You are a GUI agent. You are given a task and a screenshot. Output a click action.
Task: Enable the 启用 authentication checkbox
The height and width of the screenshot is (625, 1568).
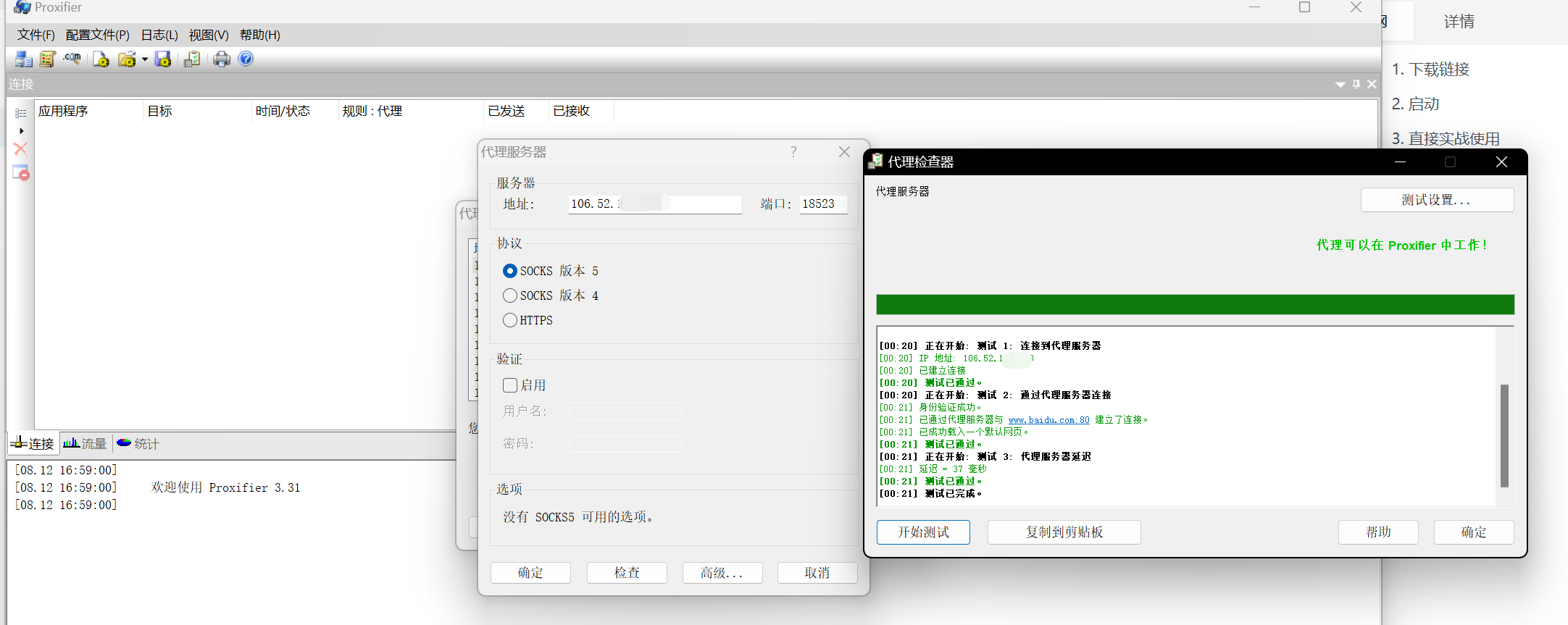(510, 385)
